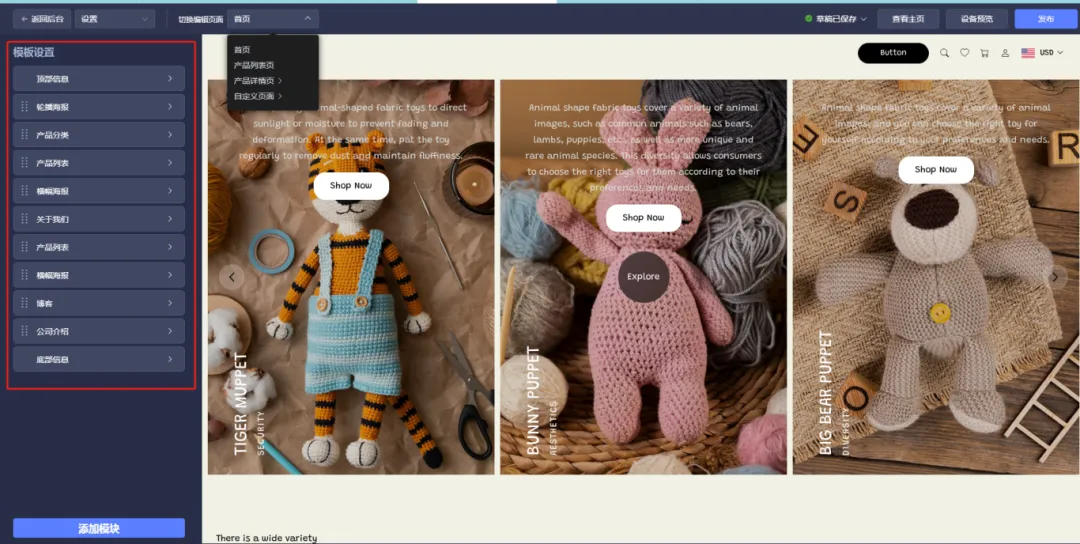1080x544 pixels.
Task: Click the user account icon
Action: pyautogui.click(x=1005, y=53)
